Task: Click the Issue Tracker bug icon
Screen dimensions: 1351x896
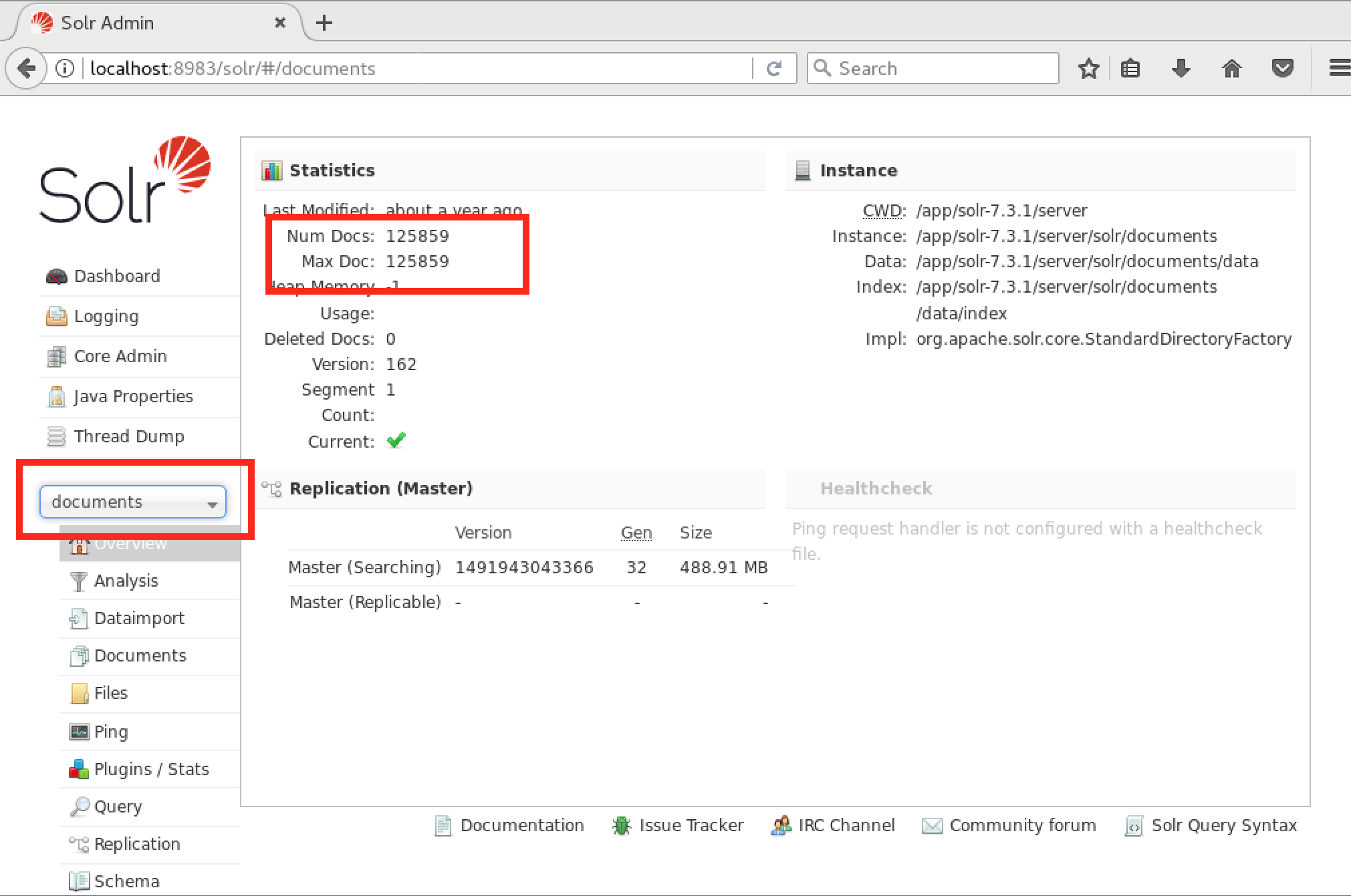Action: 622,826
